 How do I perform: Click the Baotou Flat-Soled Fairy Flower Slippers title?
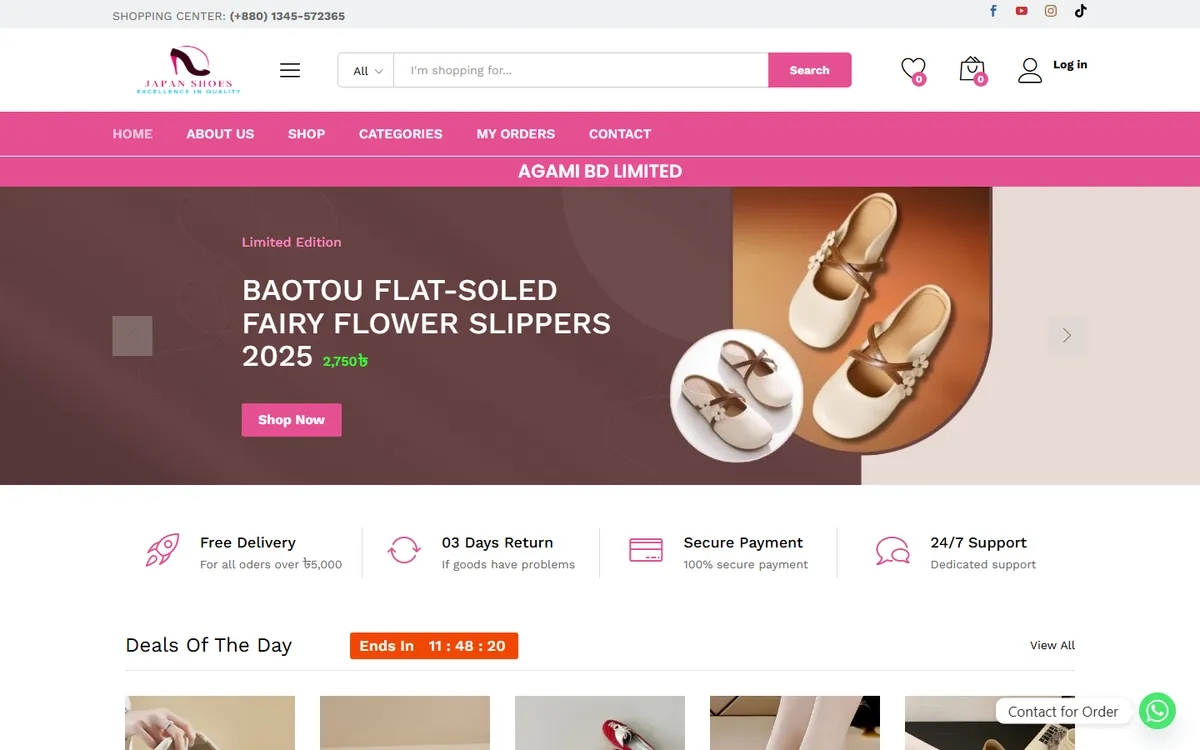pyautogui.click(x=426, y=323)
